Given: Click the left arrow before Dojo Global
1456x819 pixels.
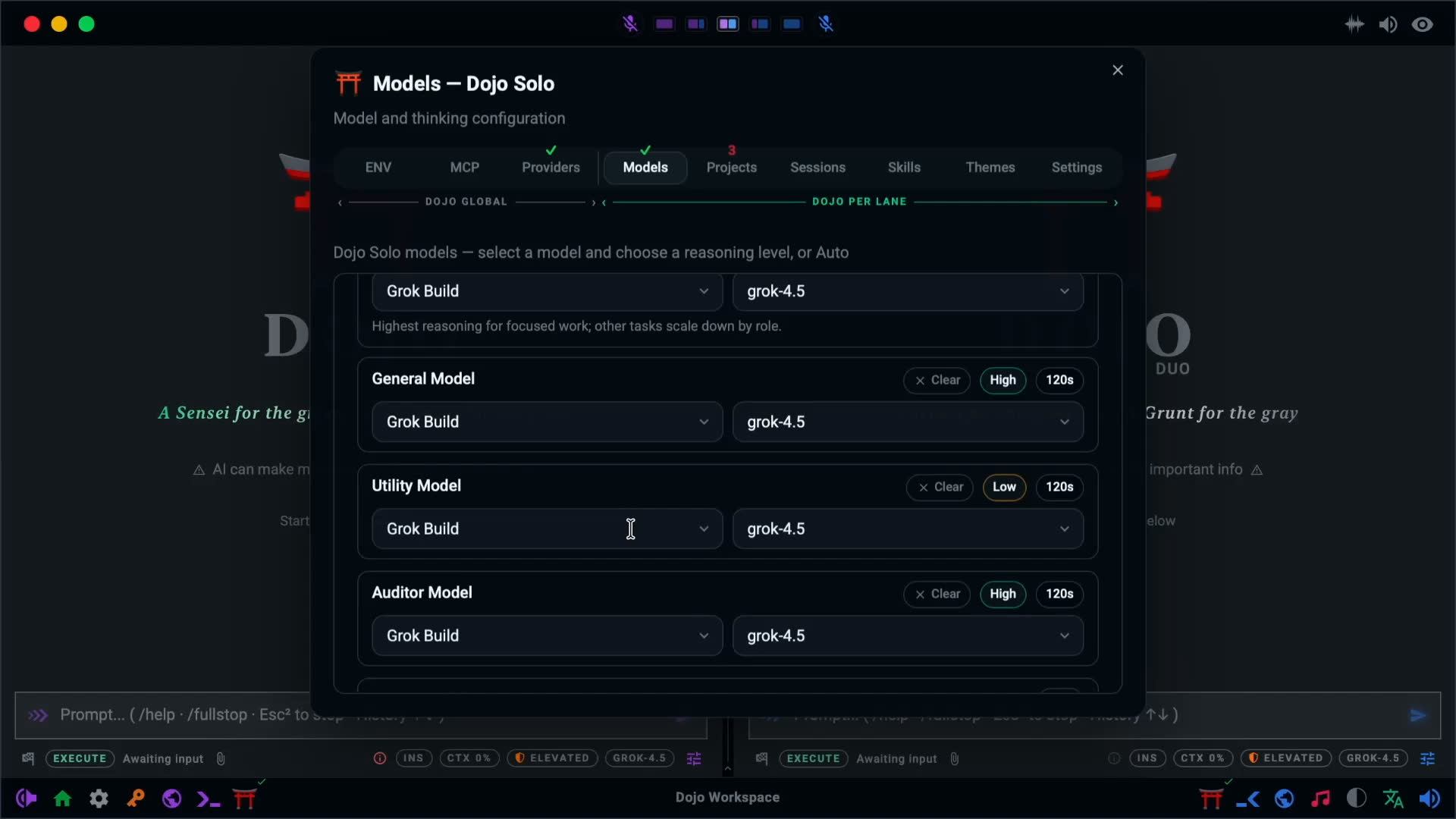Looking at the screenshot, I should (x=340, y=202).
